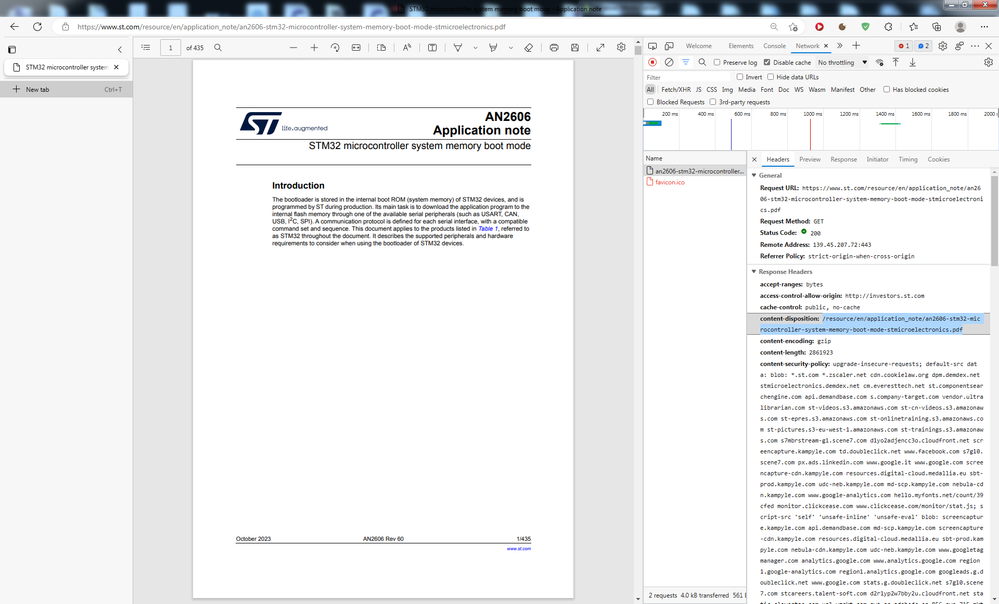Open Draw tool options arrow
Image resolution: width=999 pixels, height=604 pixels.
pyautogui.click(x=475, y=47)
